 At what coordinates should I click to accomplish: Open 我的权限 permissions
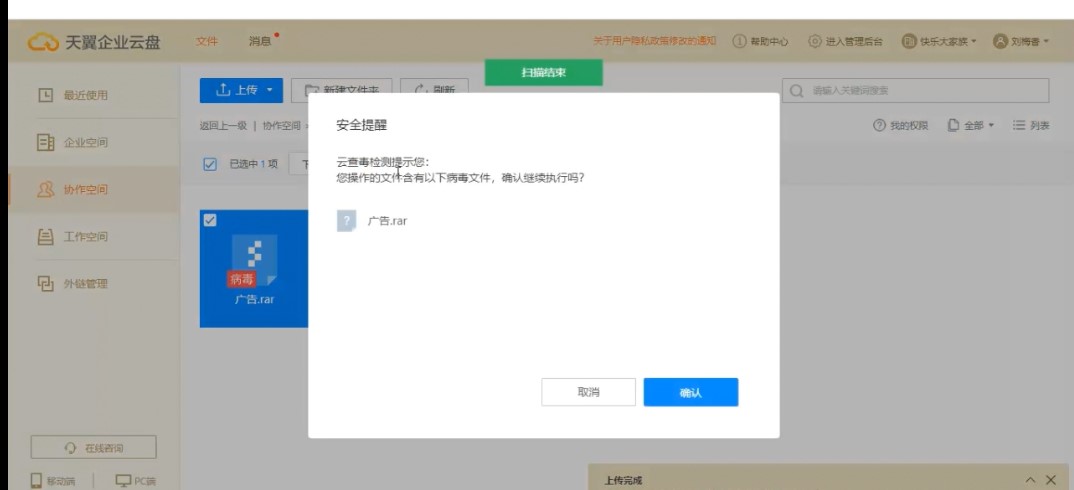coord(900,125)
